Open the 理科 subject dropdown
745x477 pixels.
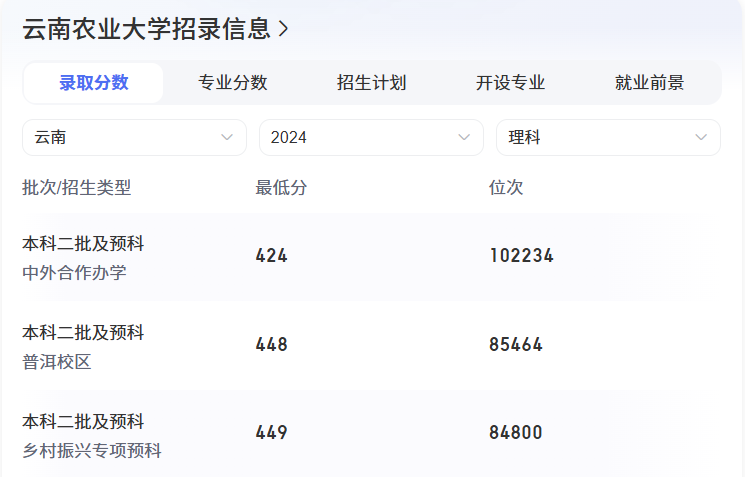tap(608, 137)
